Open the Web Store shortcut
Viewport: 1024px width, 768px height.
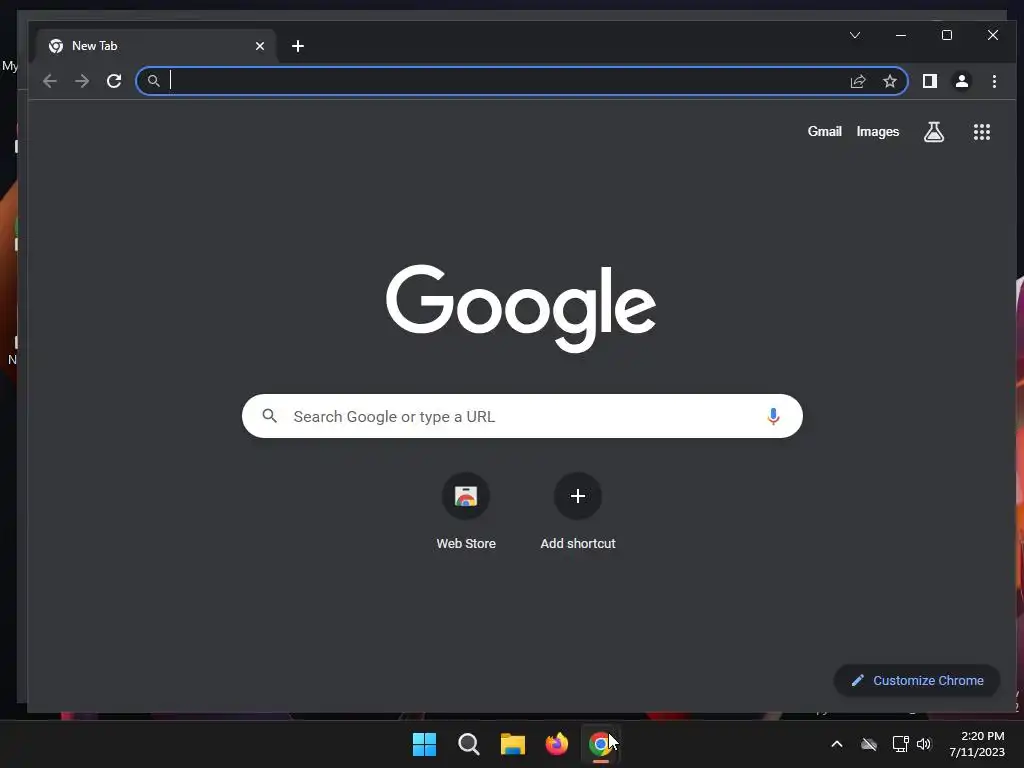tap(466, 511)
